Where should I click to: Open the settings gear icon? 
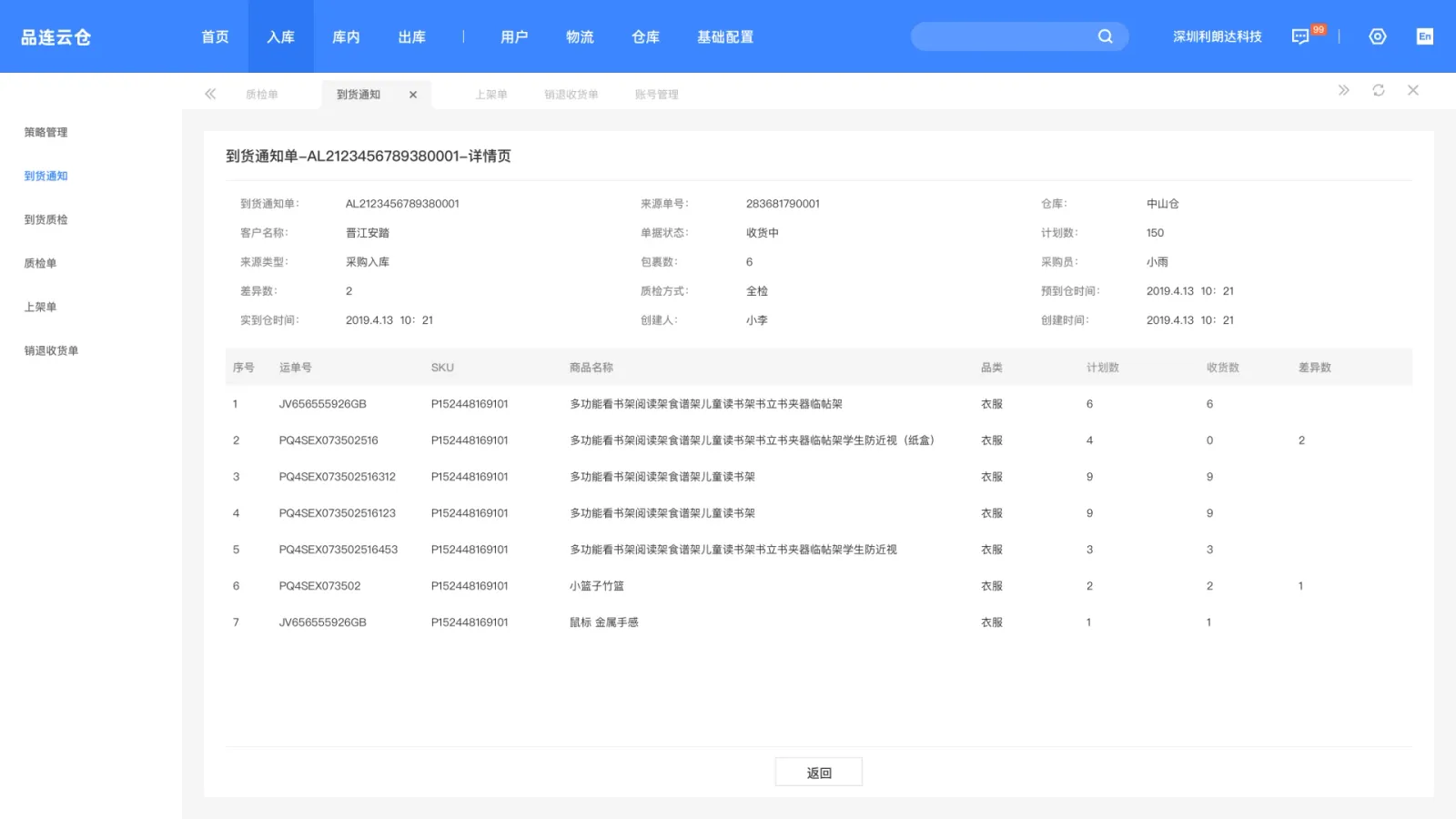point(1378,36)
